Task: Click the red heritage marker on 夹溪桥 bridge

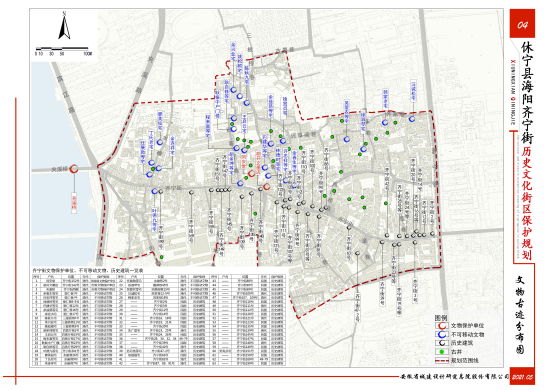Action: [74, 169]
